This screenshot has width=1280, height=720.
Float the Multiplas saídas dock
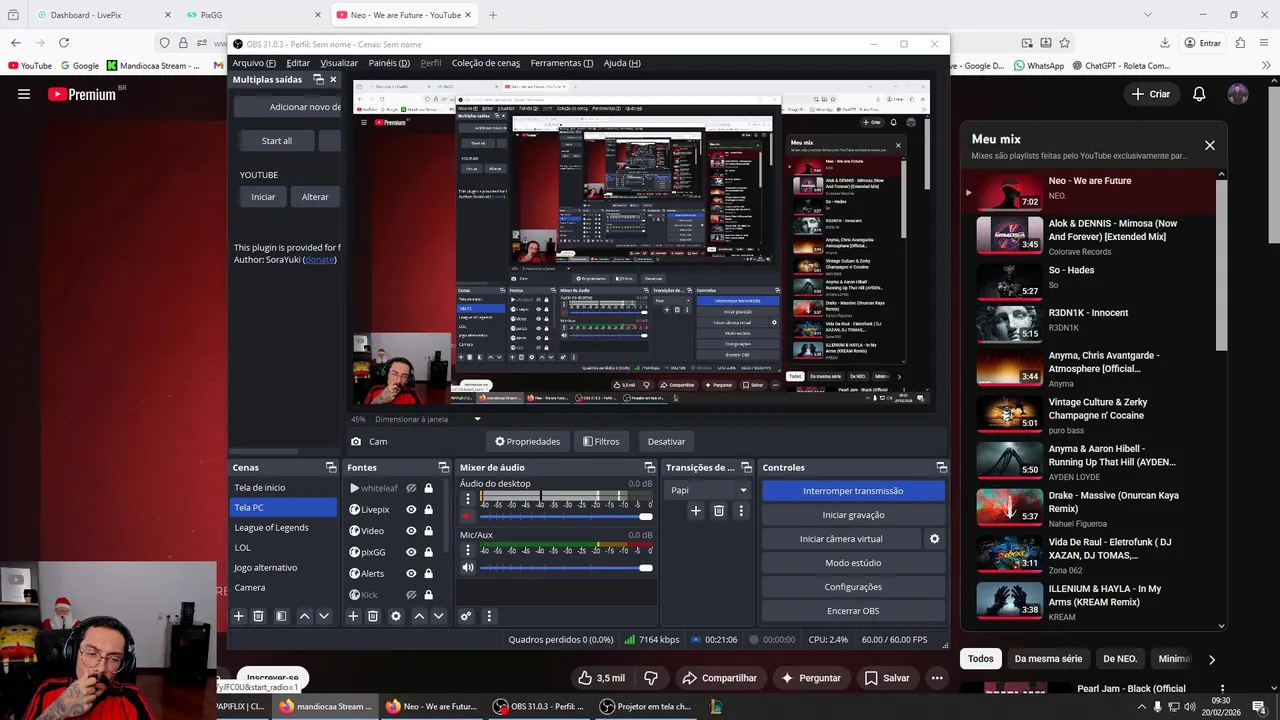click(318, 79)
